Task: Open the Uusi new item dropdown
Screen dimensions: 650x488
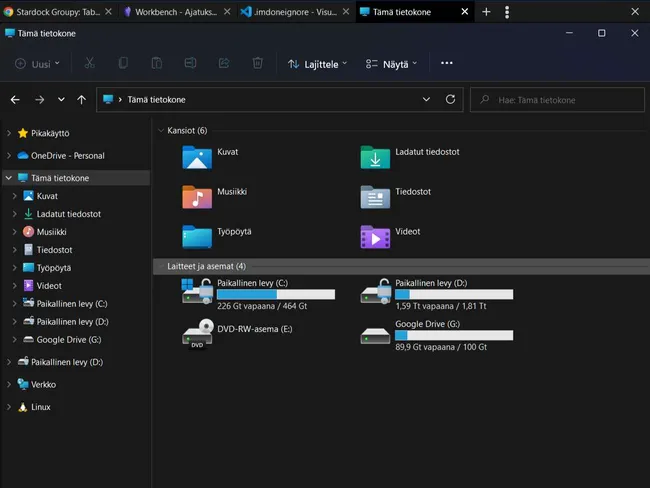Action: [37, 64]
